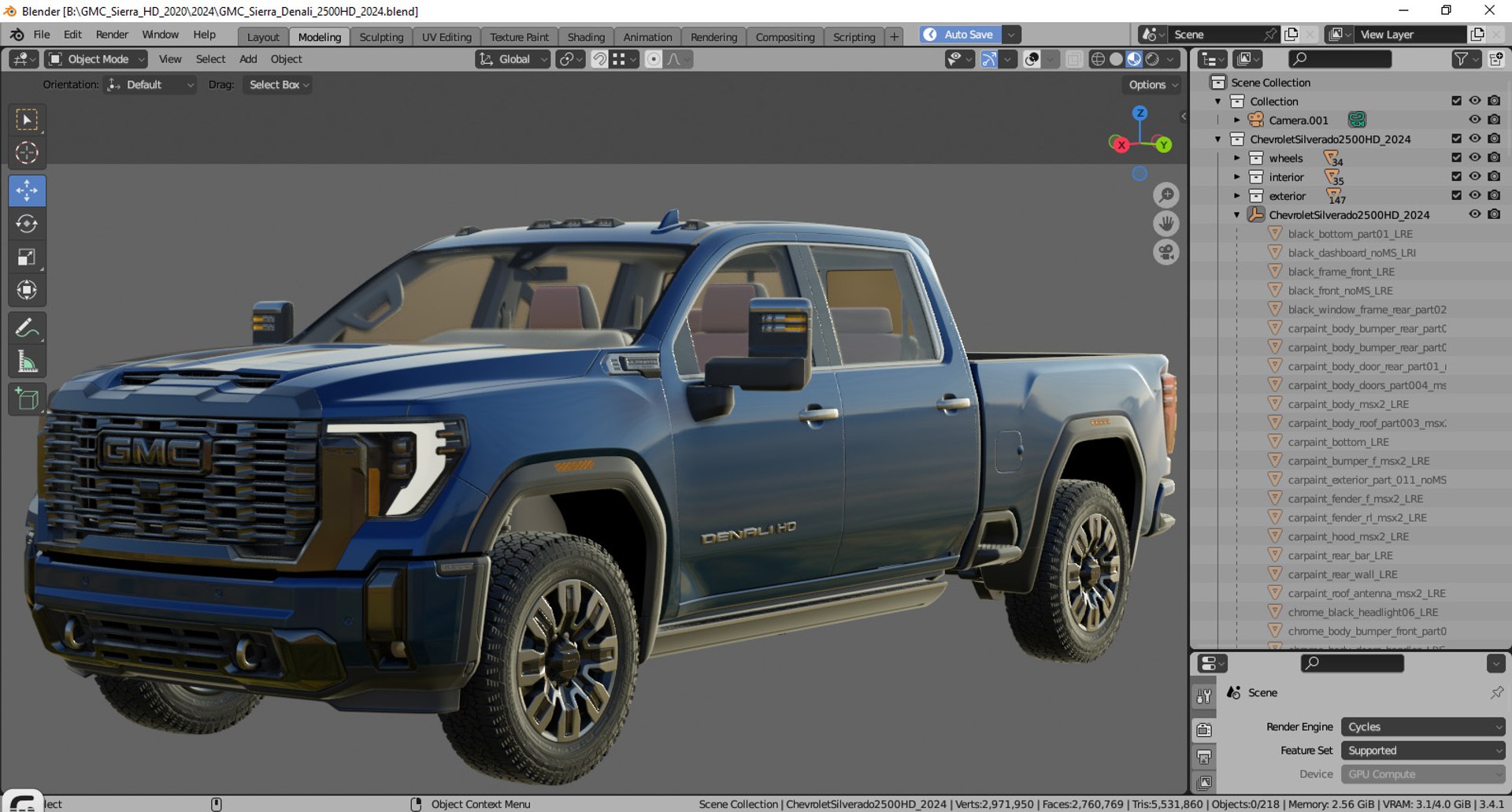
Task: Uncheck the interior collection checkbox
Action: 1456,176
